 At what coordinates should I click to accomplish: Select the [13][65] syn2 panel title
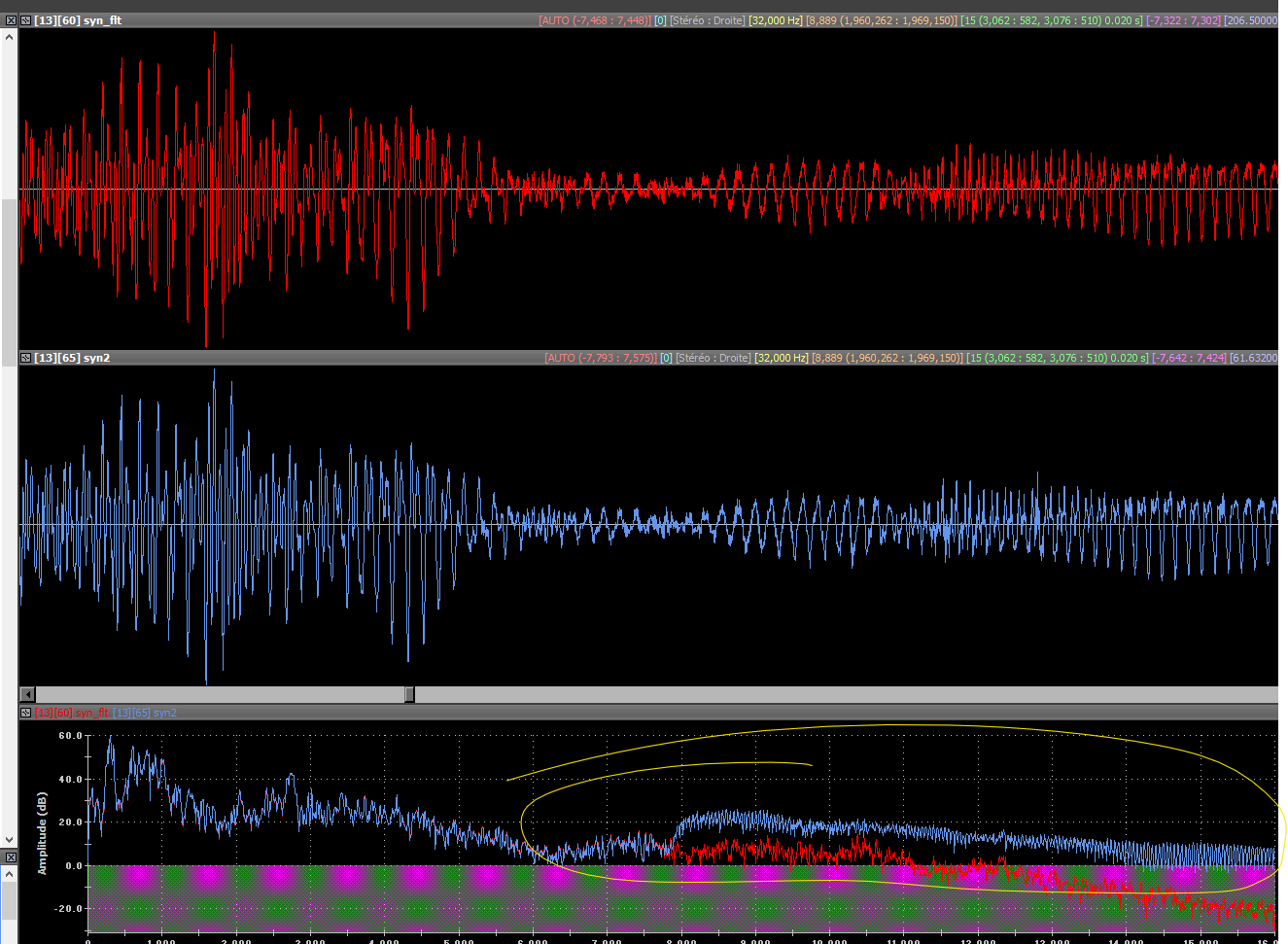tap(72, 358)
